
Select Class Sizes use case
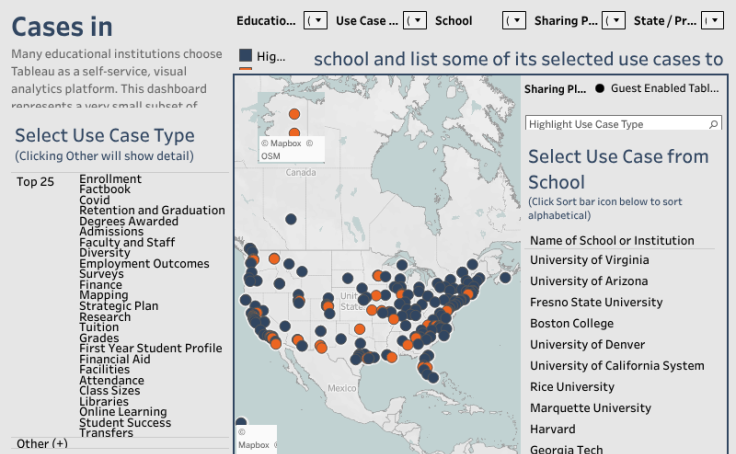110,391
